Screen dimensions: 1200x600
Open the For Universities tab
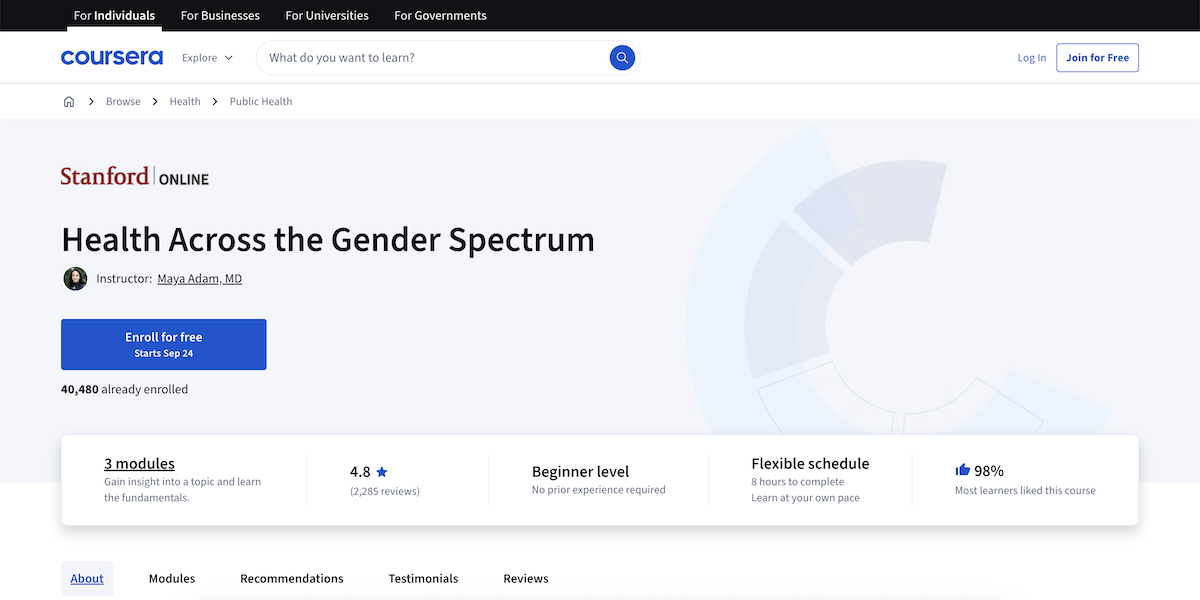coord(327,16)
